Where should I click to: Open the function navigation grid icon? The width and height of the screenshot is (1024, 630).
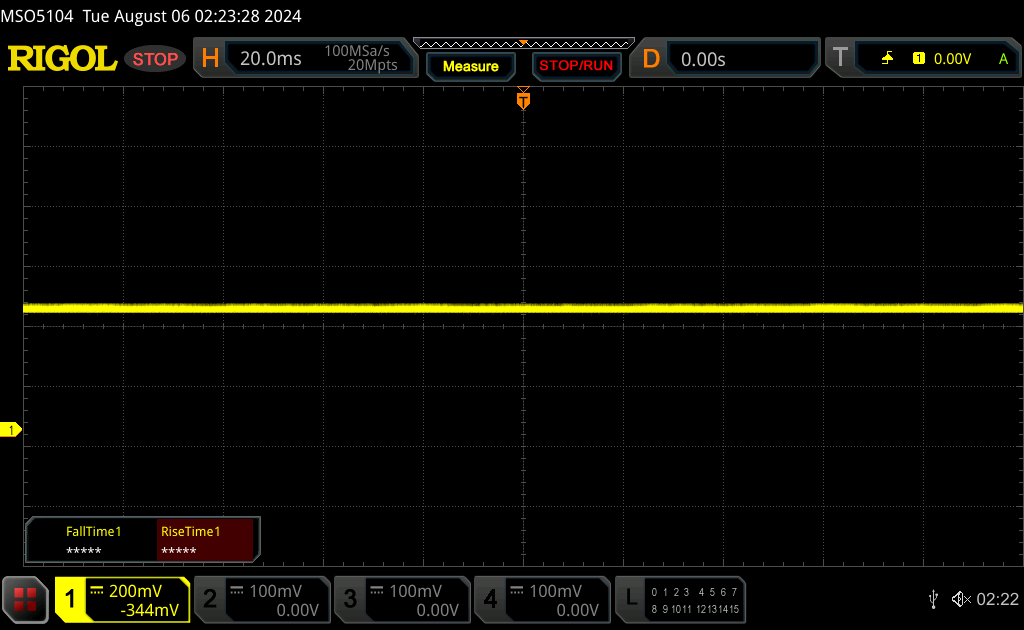[25, 599]
